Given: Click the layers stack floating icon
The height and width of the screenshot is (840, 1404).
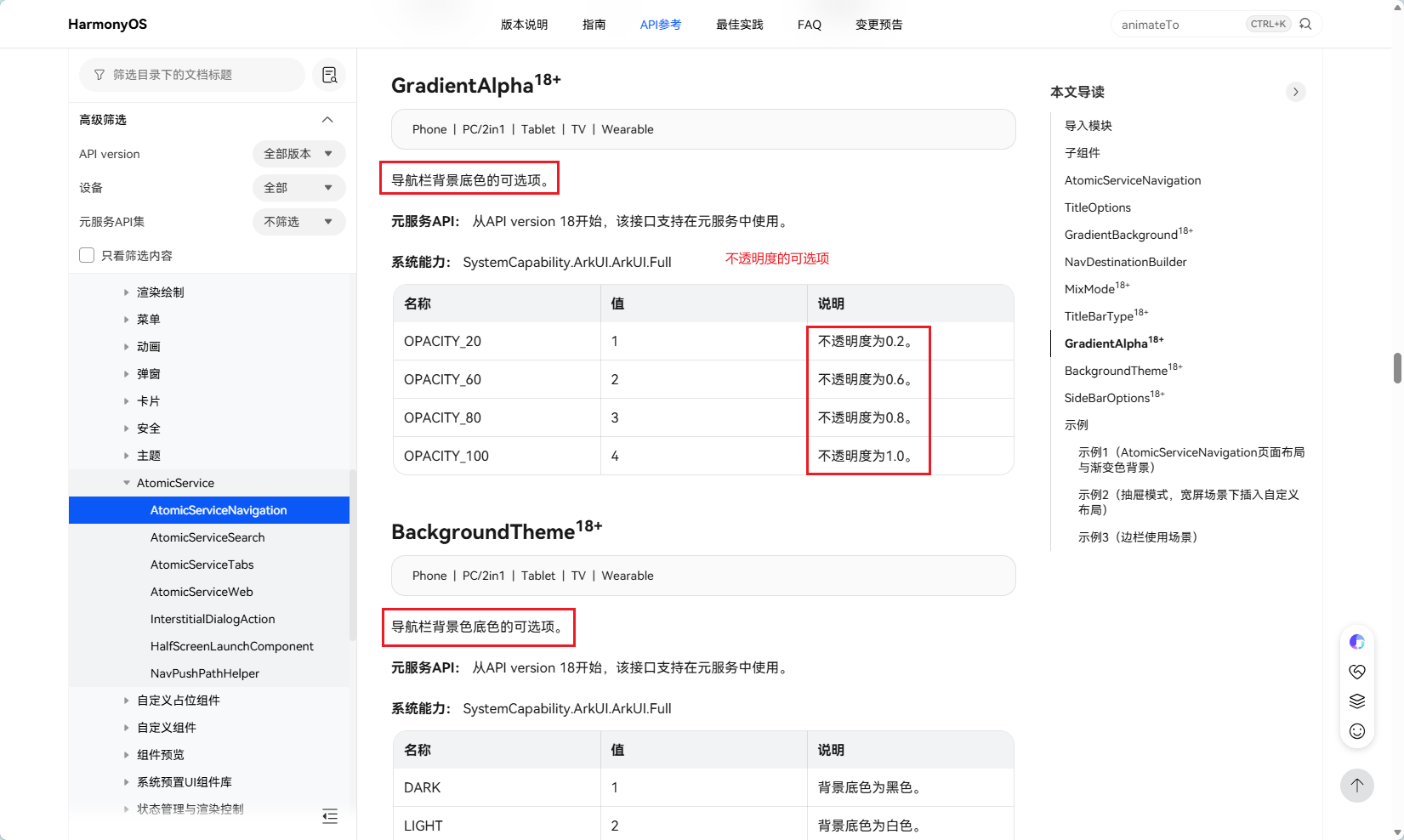Looking at the screenshot, I should point(1357,701).
